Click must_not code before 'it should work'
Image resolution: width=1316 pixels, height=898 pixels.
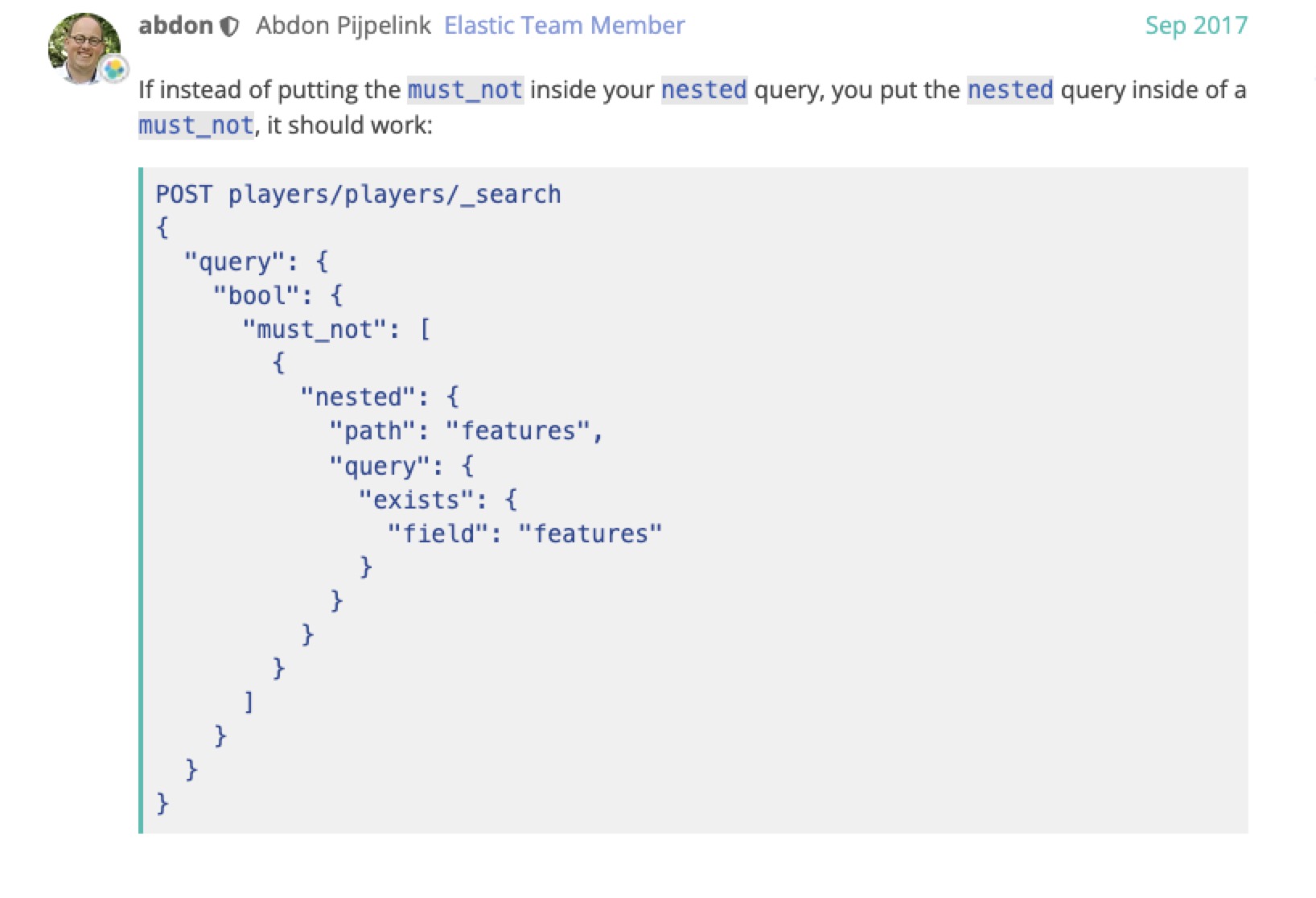[x=196, y=125]
